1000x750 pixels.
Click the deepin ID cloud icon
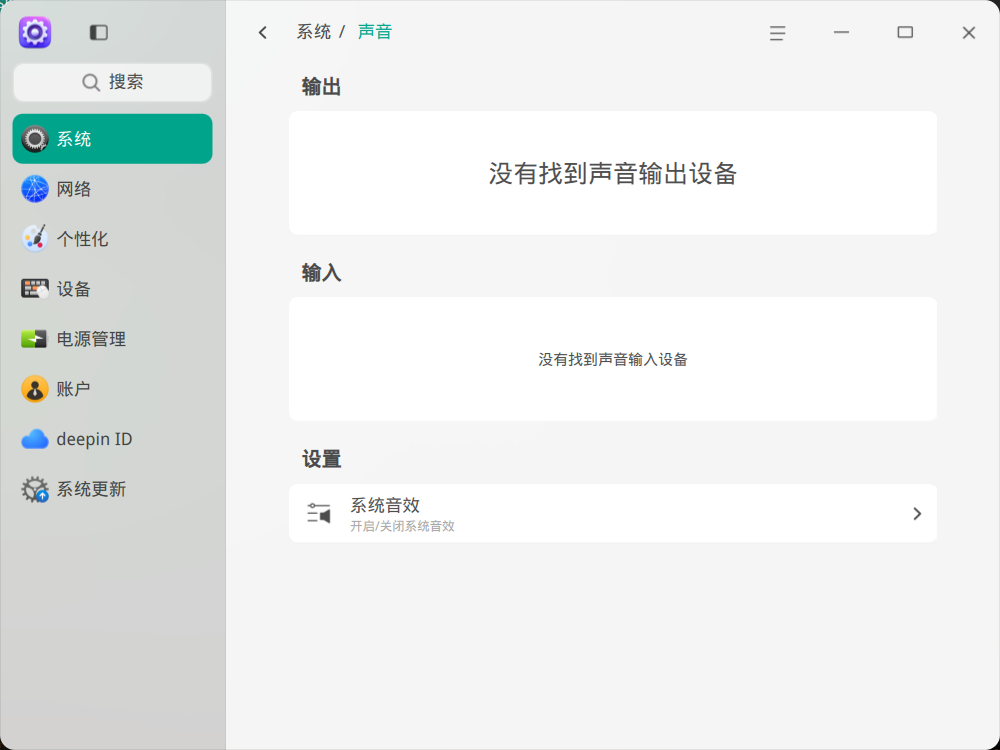point(35,439)
